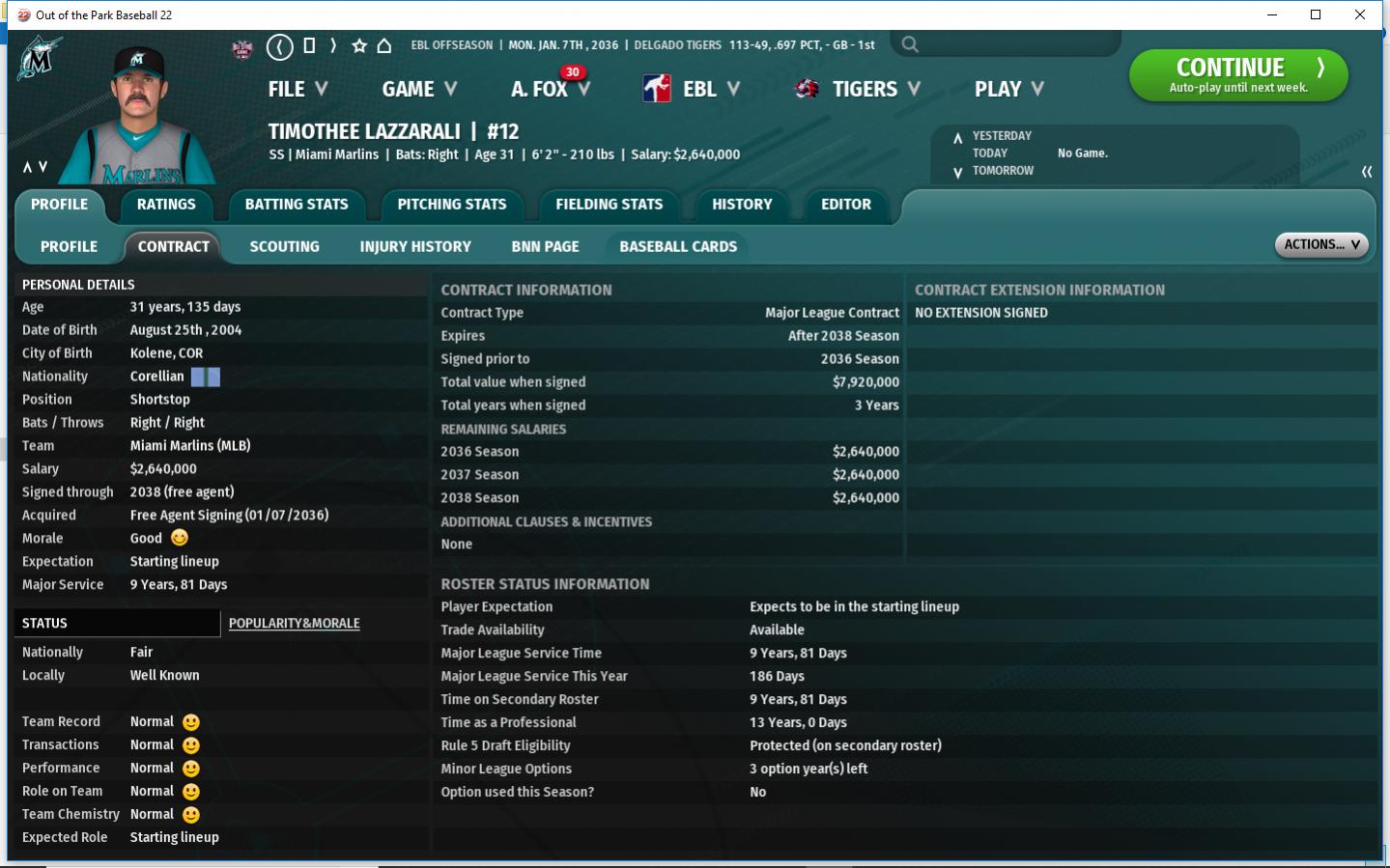Click the search magnifier icon

point(909,44)
